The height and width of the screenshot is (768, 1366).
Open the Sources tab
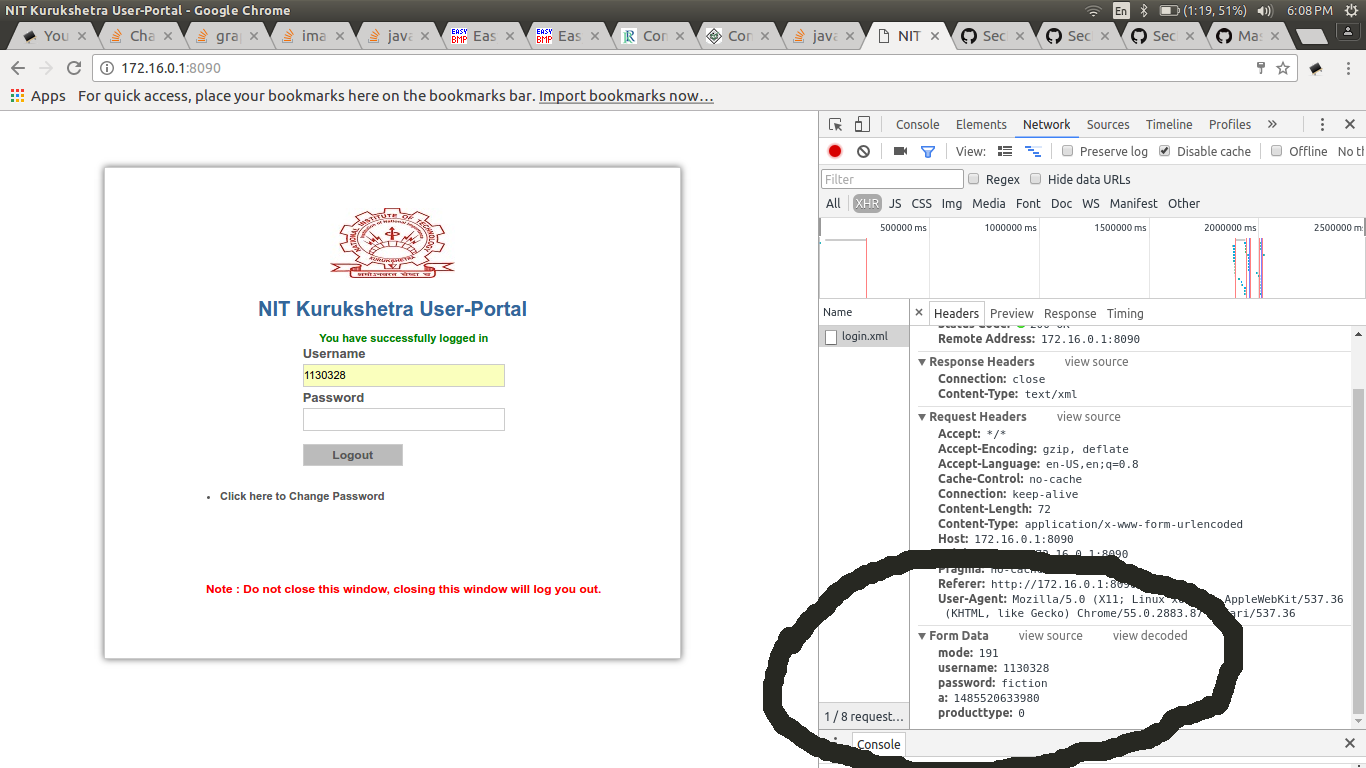coord(1108,125)
